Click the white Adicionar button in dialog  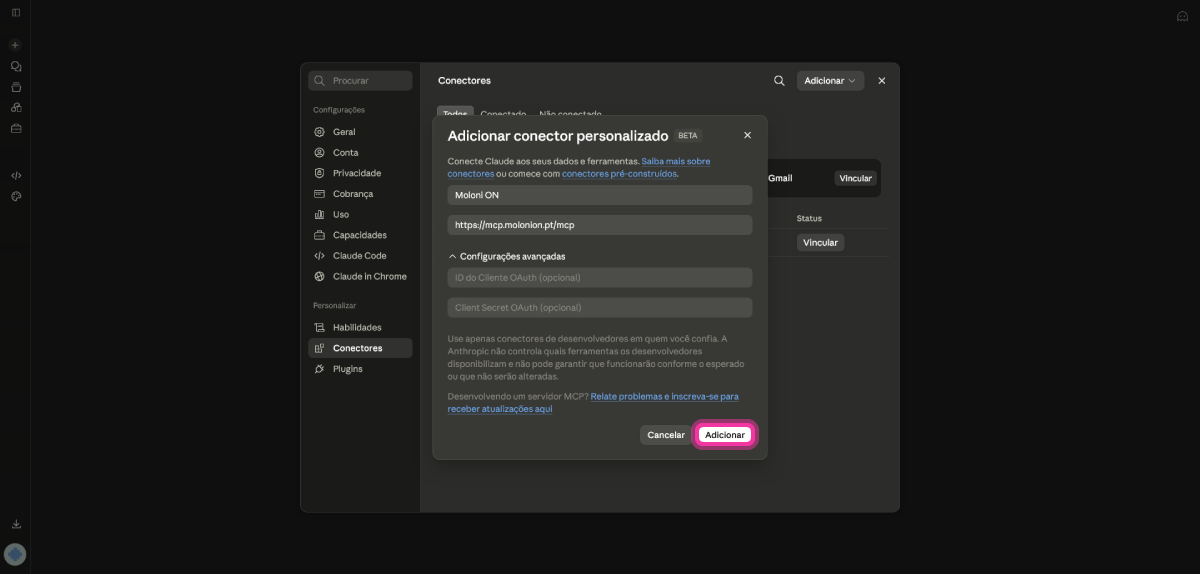click(725, 435)
